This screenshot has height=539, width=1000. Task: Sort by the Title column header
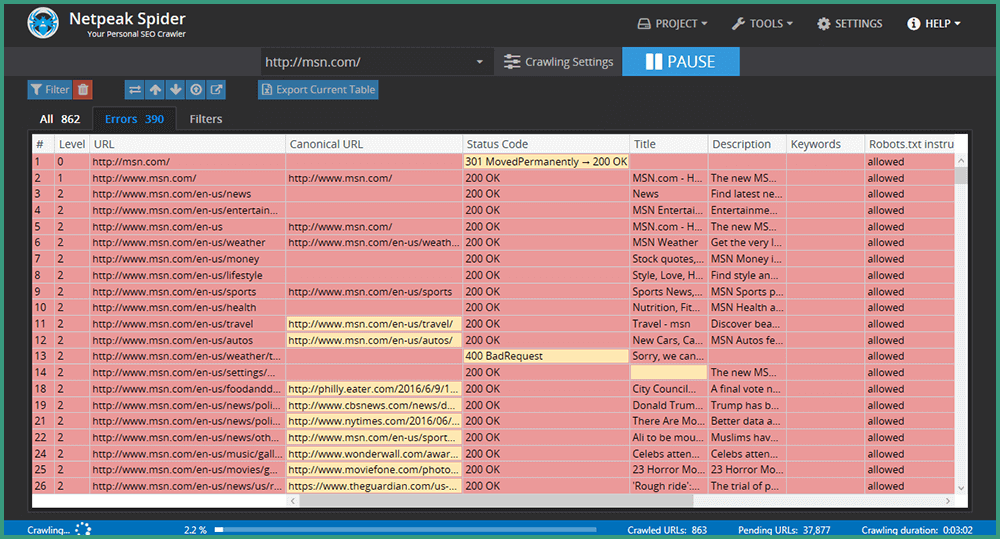[668, 144]
